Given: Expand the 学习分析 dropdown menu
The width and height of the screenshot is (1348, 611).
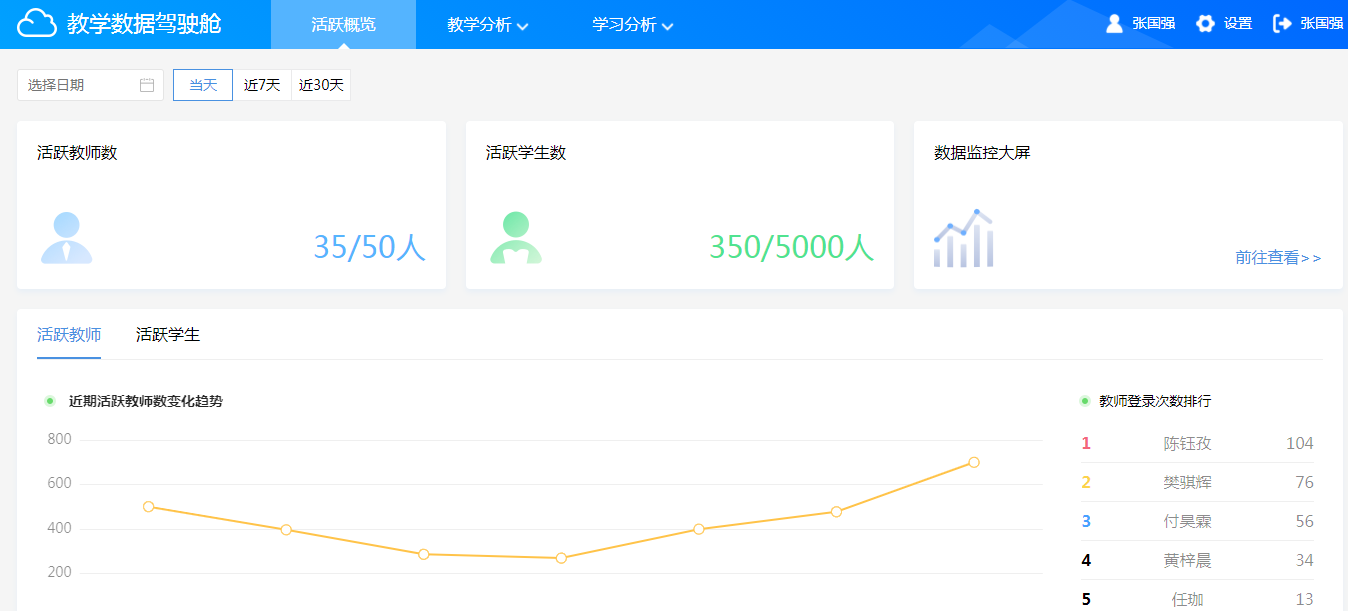Looking at the screenshot, I should [633, 25].
